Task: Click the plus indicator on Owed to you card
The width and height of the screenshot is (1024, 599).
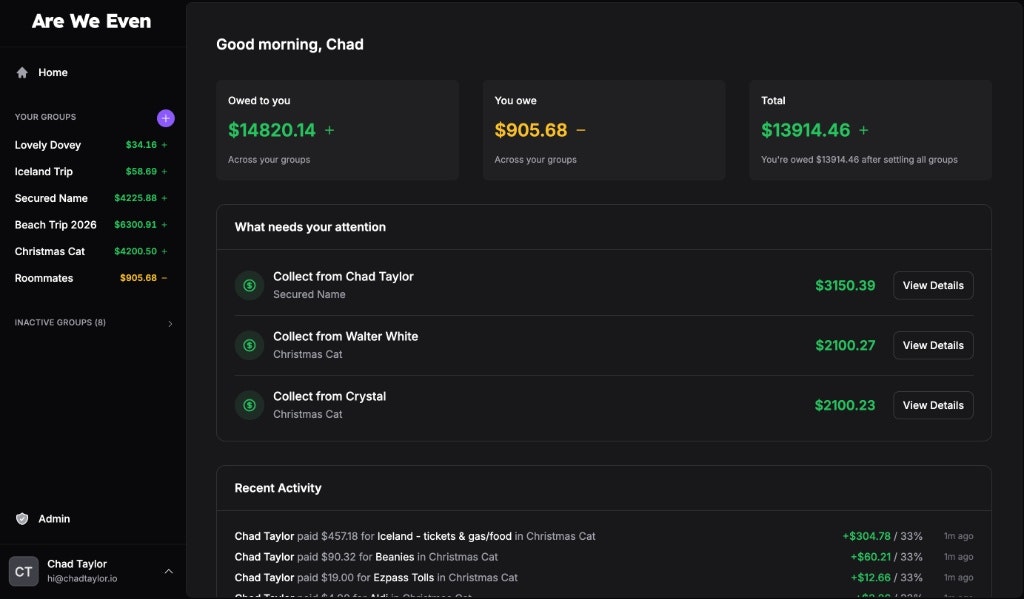Action: (328, 129)
